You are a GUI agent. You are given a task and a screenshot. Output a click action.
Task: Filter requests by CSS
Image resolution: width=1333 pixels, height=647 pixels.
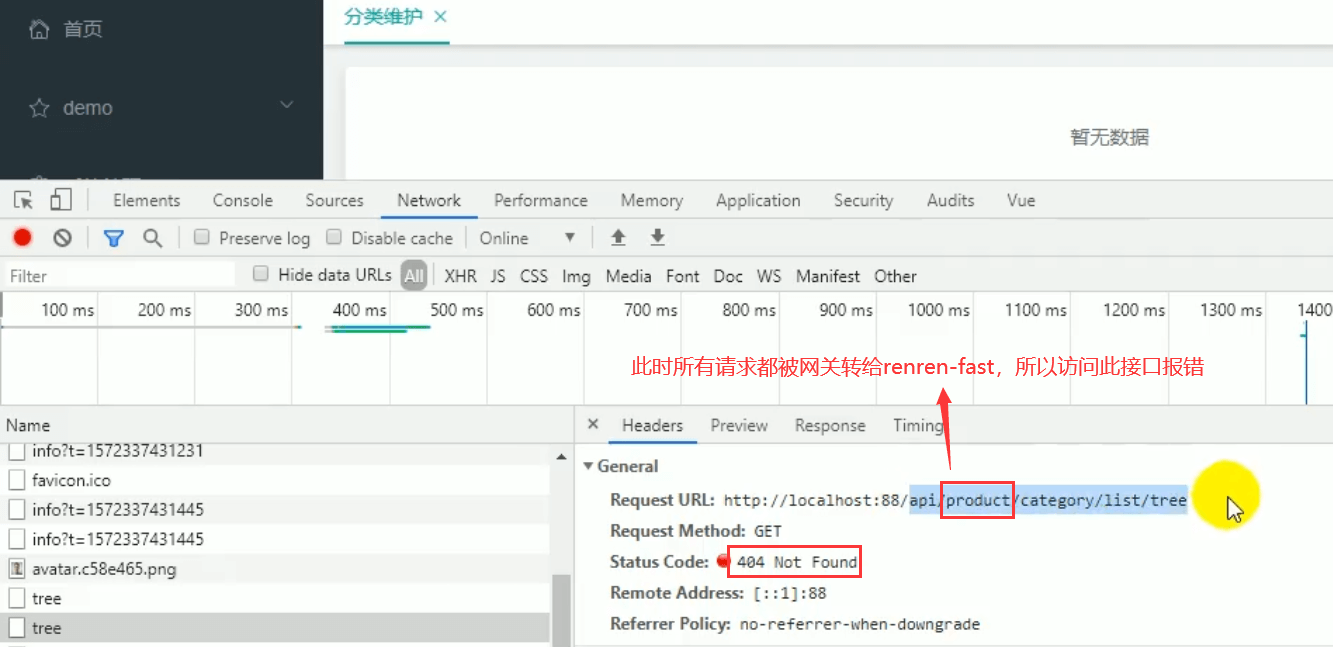534,276
